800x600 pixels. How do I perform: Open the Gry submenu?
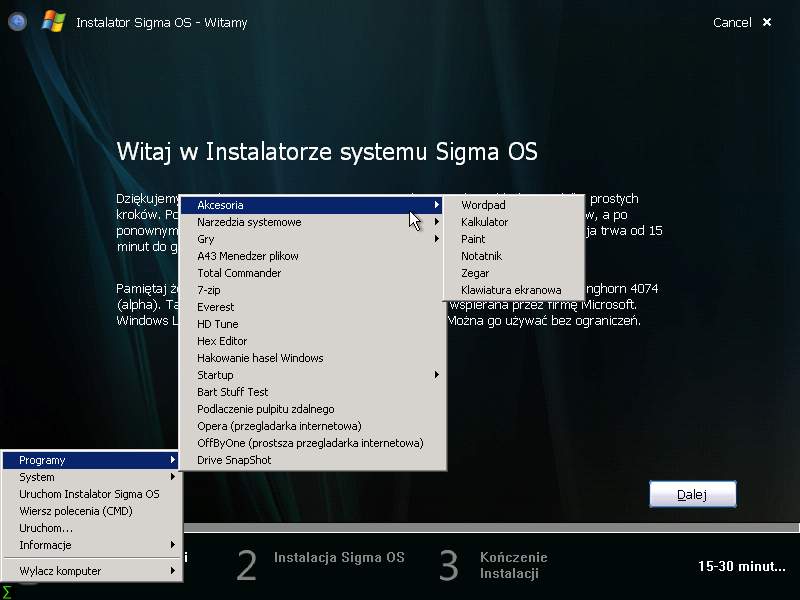pos(312,239)
